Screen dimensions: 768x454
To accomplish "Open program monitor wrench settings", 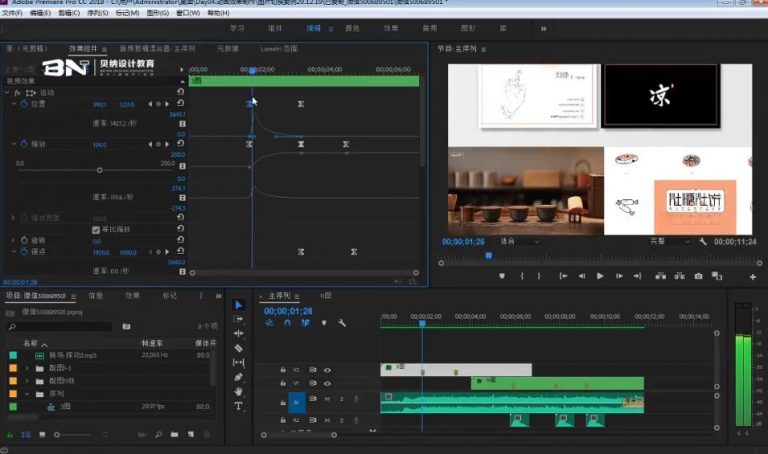I will [x=703, y=242].
